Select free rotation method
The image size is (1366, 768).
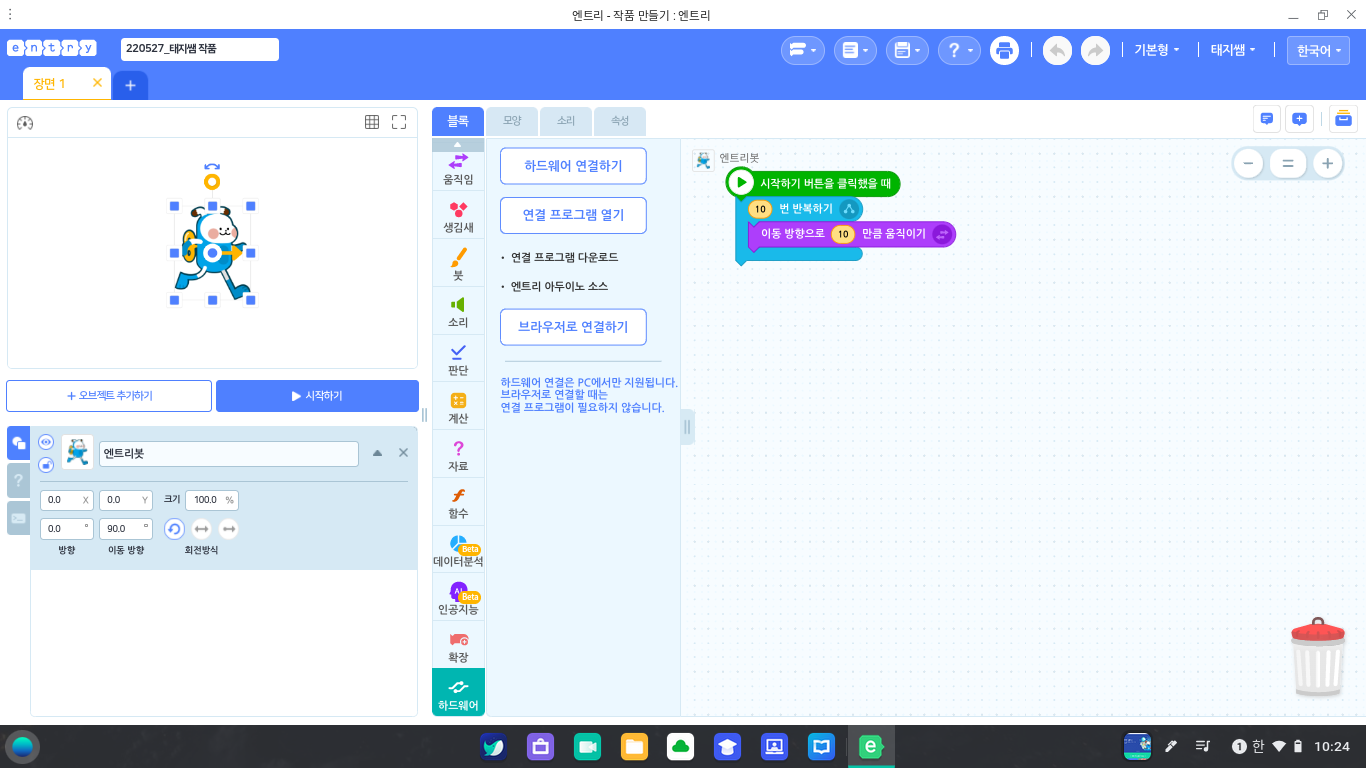[174, 529]
